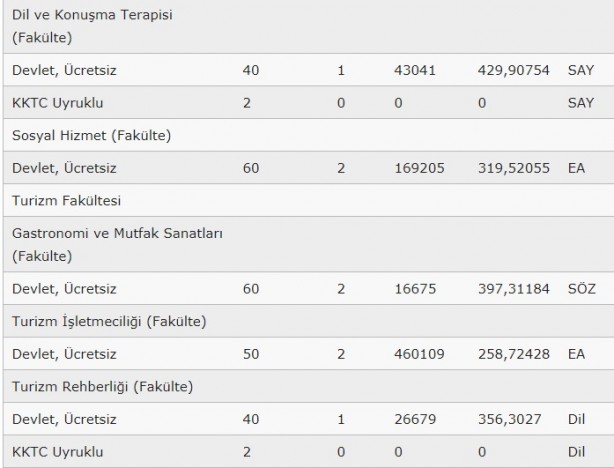The height and width of the screenshot is (468, 614).
Task: Click the last KKTC Uyruklu row label
Action: 58,452
